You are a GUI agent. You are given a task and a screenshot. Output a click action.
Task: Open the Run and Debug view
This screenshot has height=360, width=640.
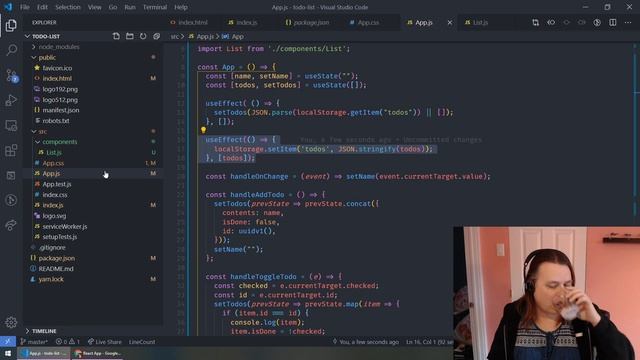pos(11,100)
